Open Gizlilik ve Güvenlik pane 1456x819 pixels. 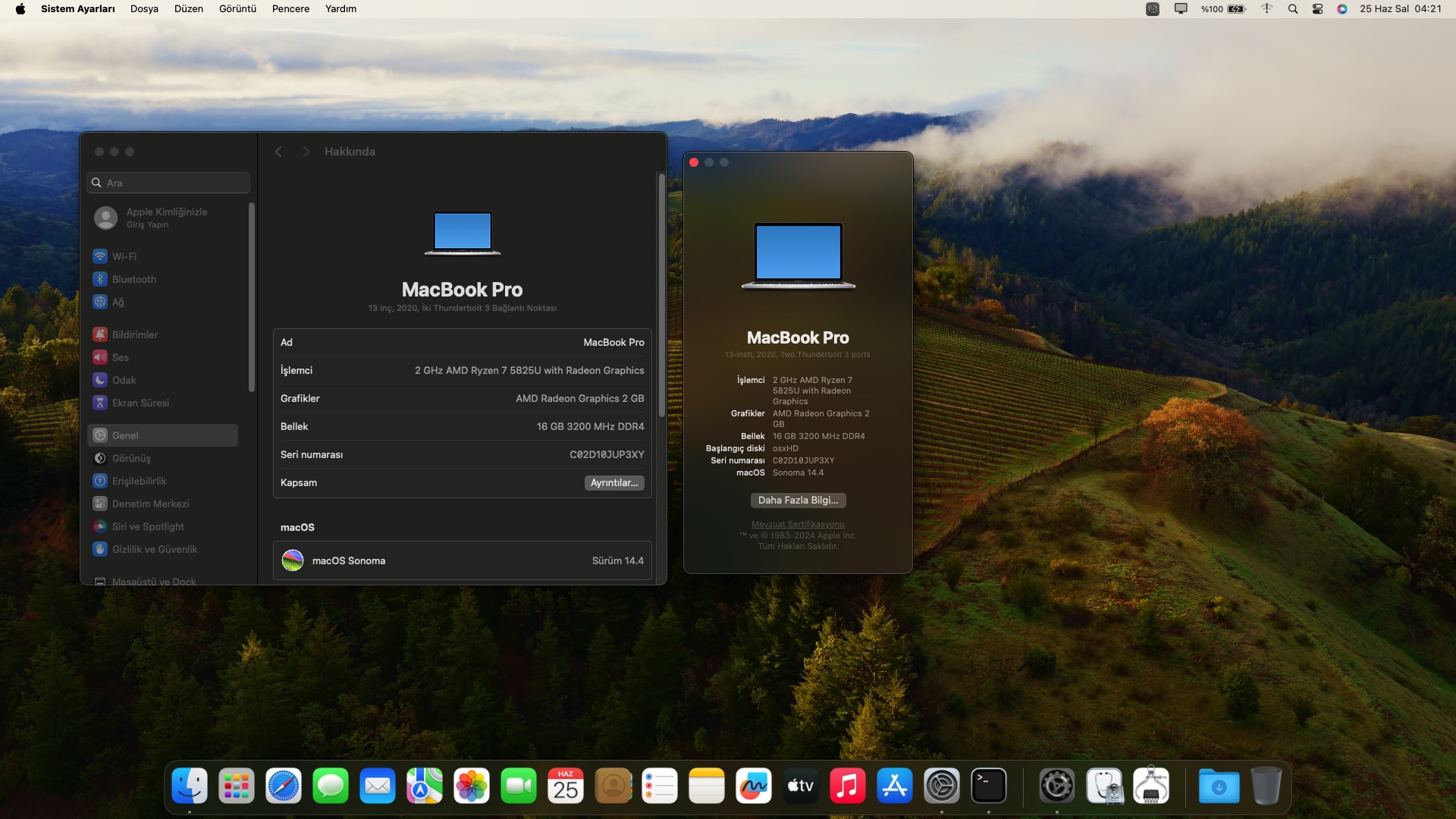154,549
